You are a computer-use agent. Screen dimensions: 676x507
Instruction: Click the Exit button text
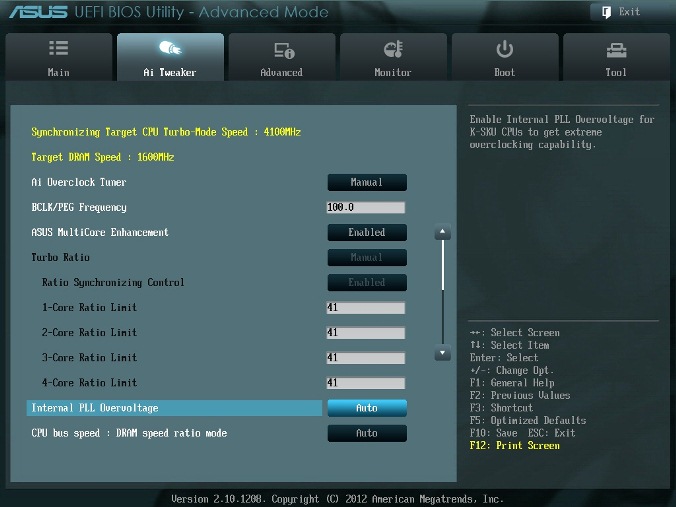(629, 12)
